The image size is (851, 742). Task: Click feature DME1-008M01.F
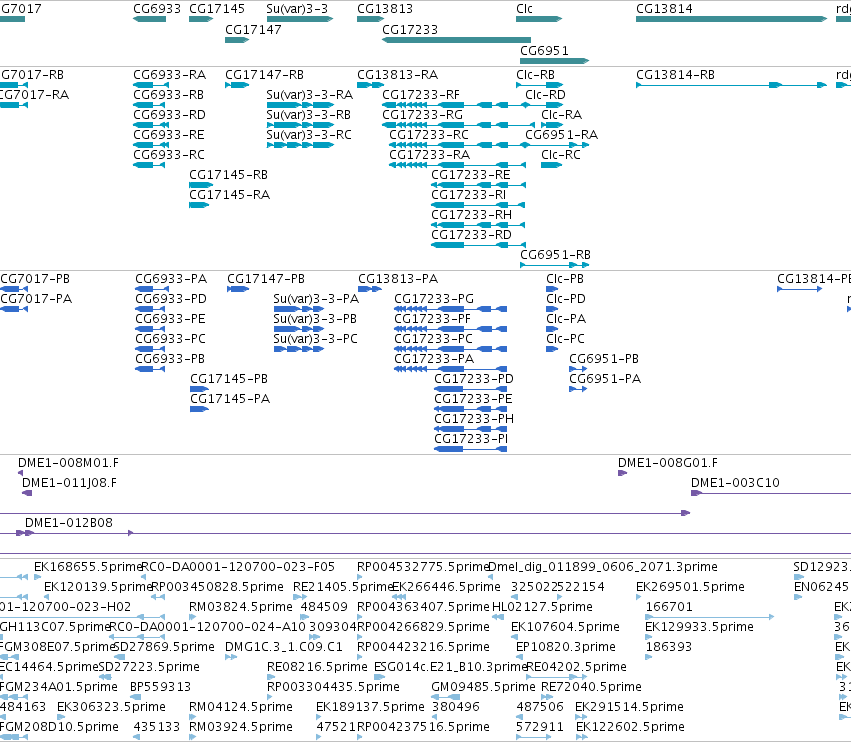pyautogui.click(x=68, y=463)
